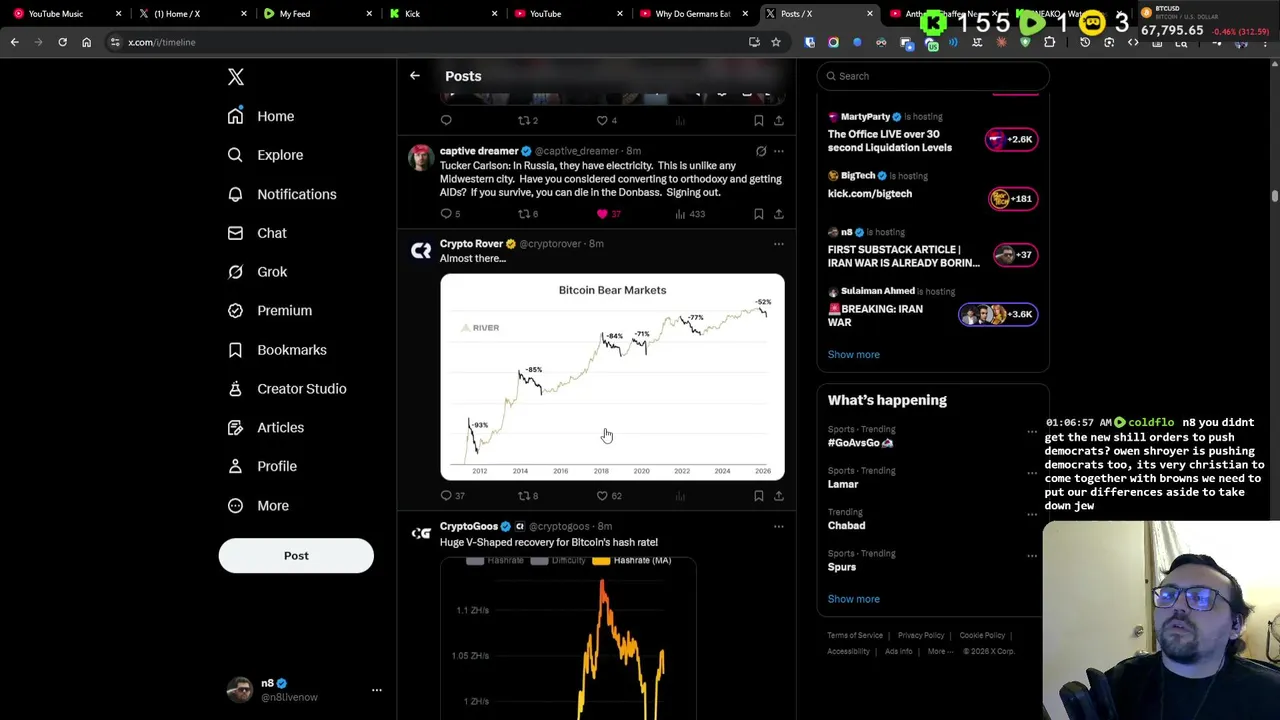Click the Grok icon on captive dreamer post
The image size is (1280, 720).
[x=761, y=151]
